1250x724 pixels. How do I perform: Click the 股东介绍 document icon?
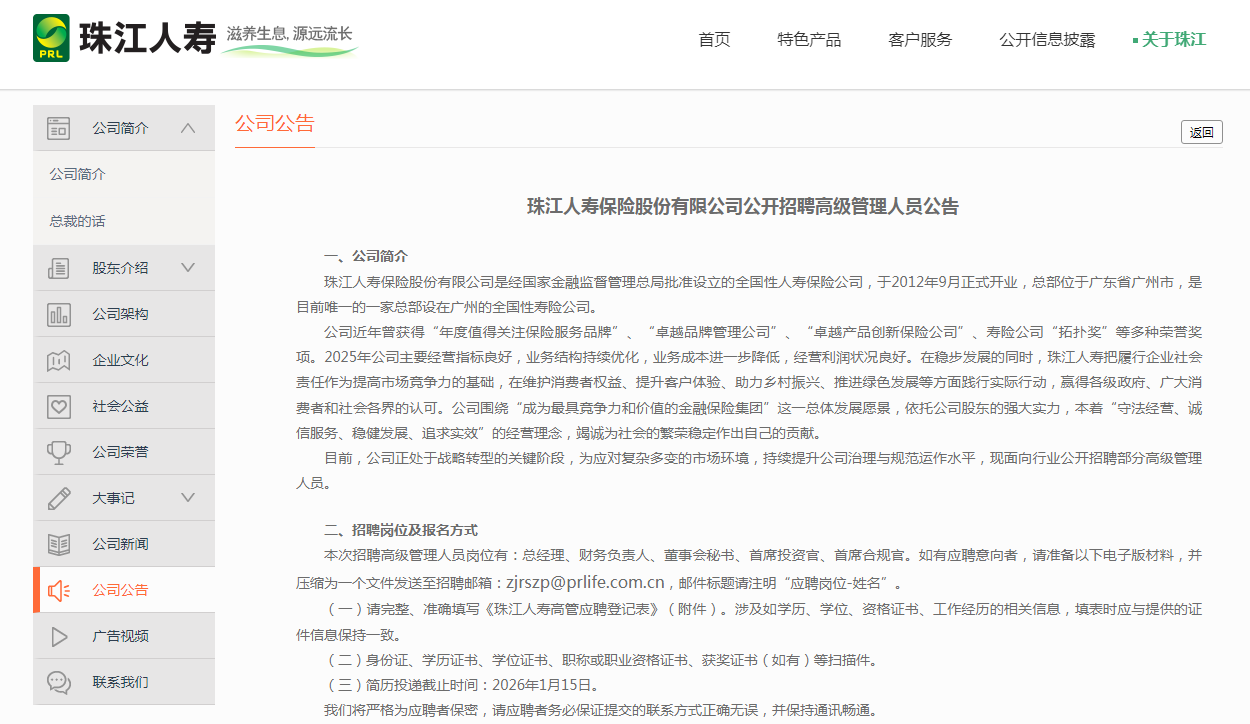[59, 268]
